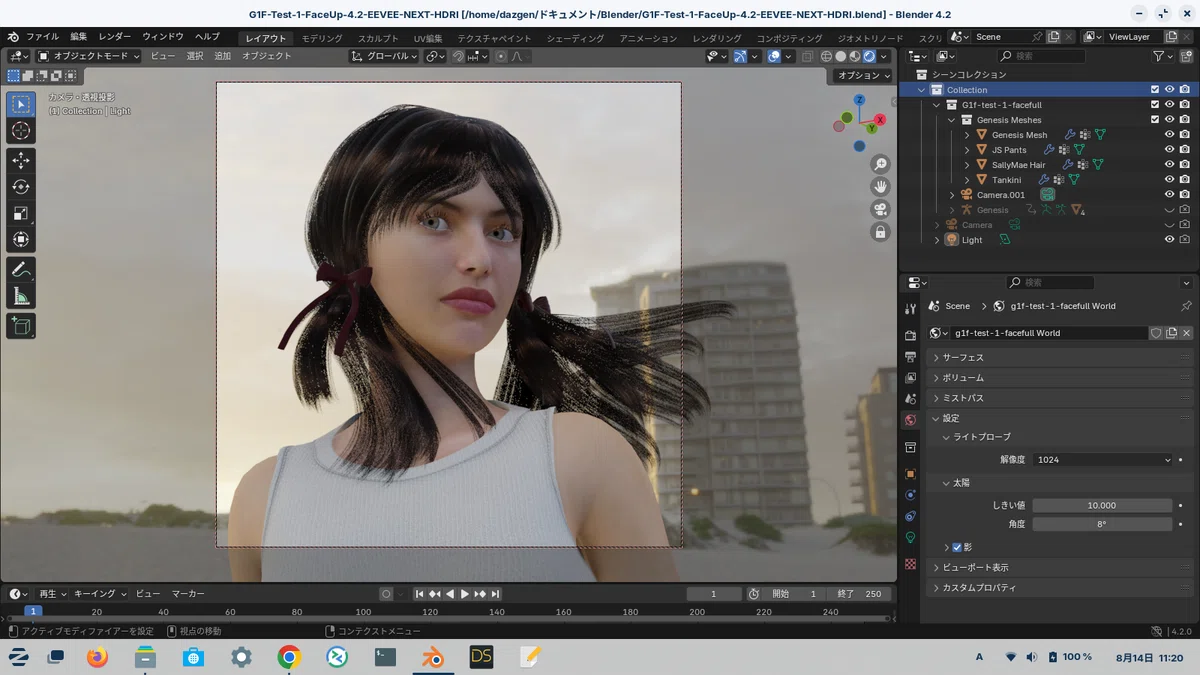Hide Tankini in viewport via eye icon

point(1169,180)
